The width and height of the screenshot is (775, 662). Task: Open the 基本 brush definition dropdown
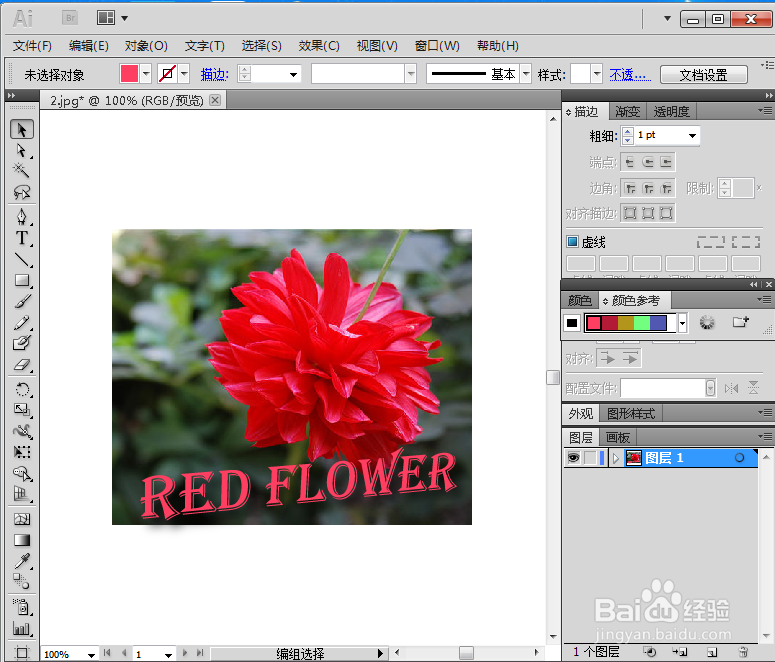click(x=526, y=75)
